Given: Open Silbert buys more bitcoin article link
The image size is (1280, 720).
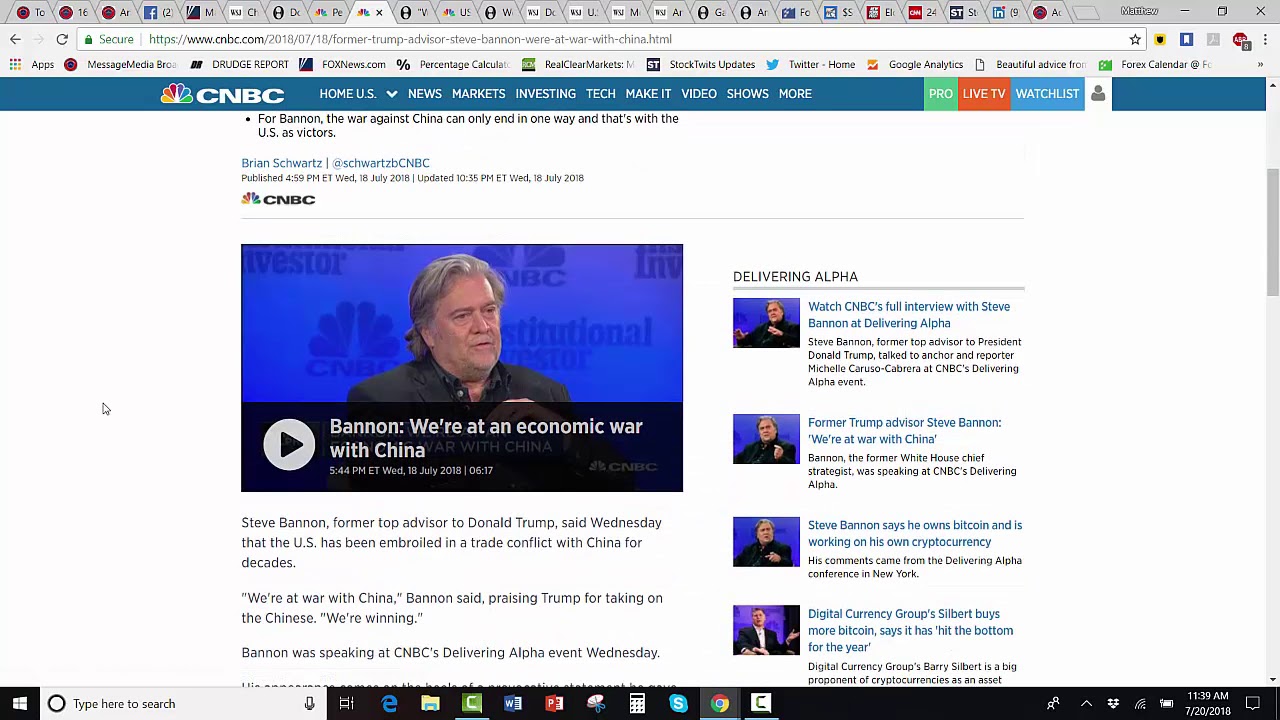Looking at the screenshot, I should point(910,631).
